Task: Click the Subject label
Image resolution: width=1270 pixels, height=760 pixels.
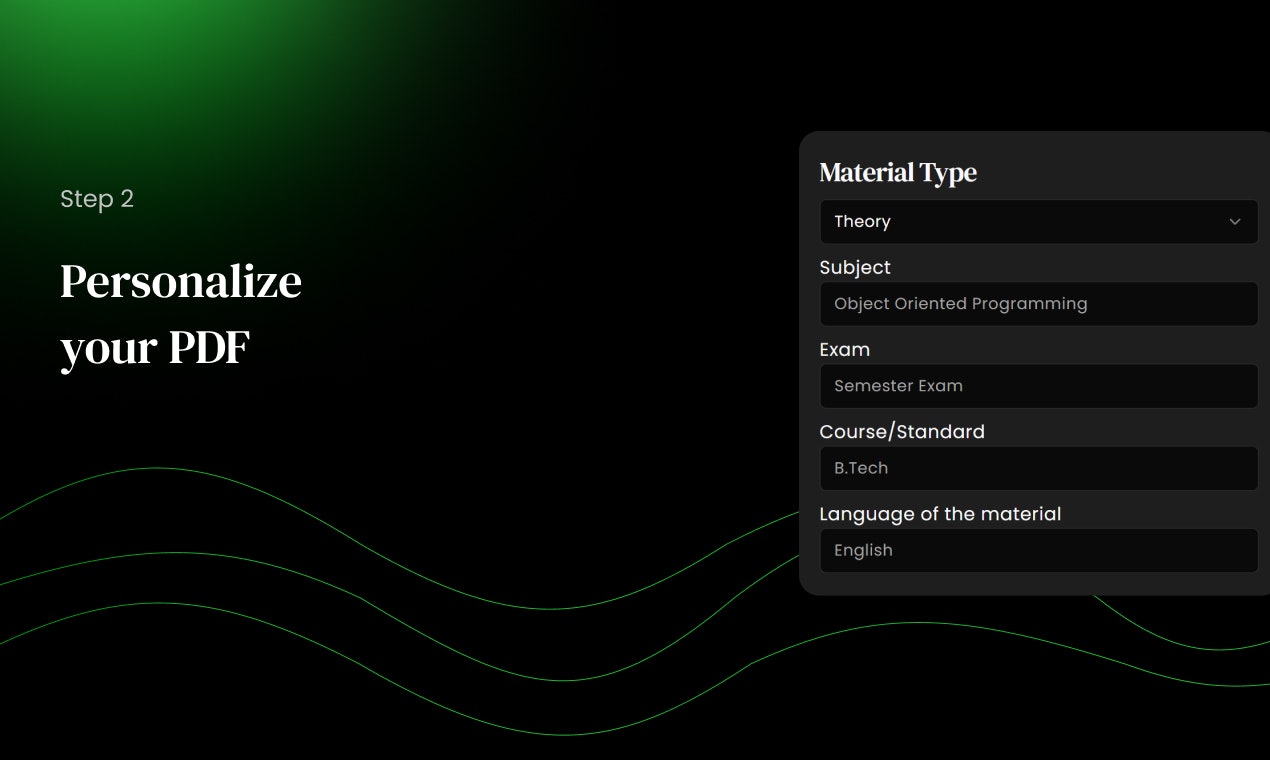Action: (855, 268)
